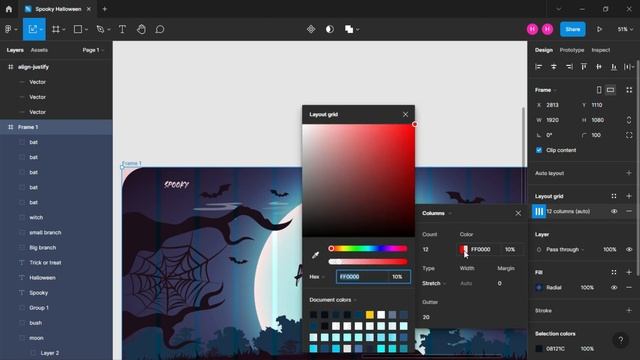
Task: Hide the 12 columns layout grid
Action: pos(614,211)
